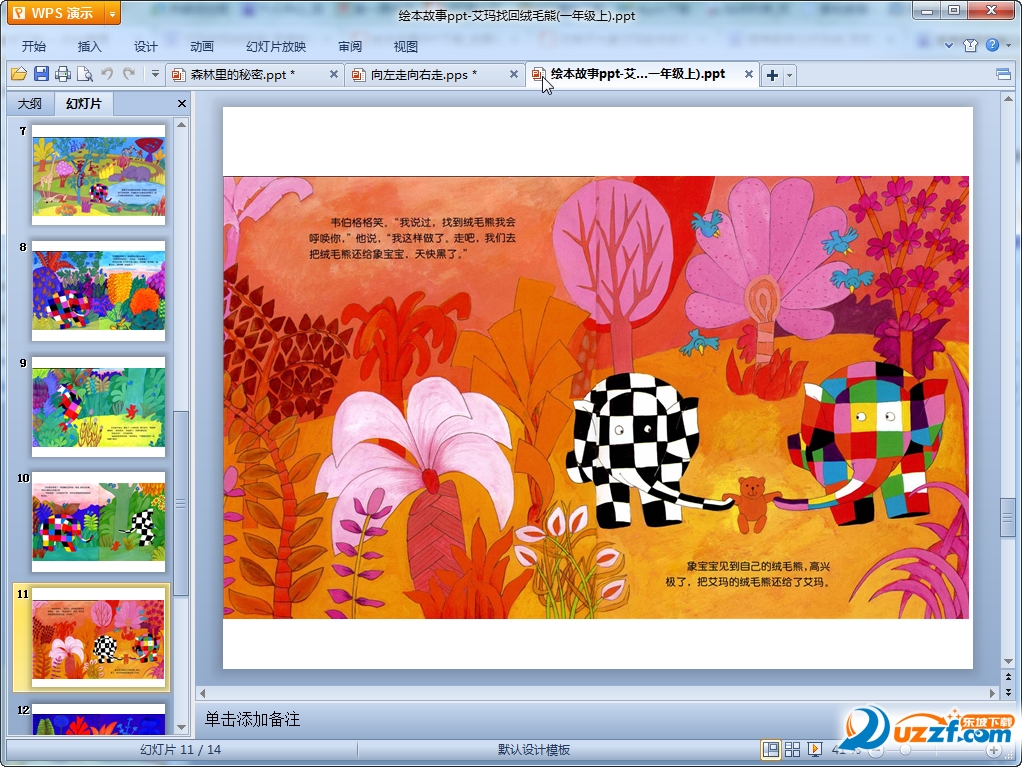Open the 动画 ribbon tab
Screen dimensions: 1022x767
(x=202, y=46)
